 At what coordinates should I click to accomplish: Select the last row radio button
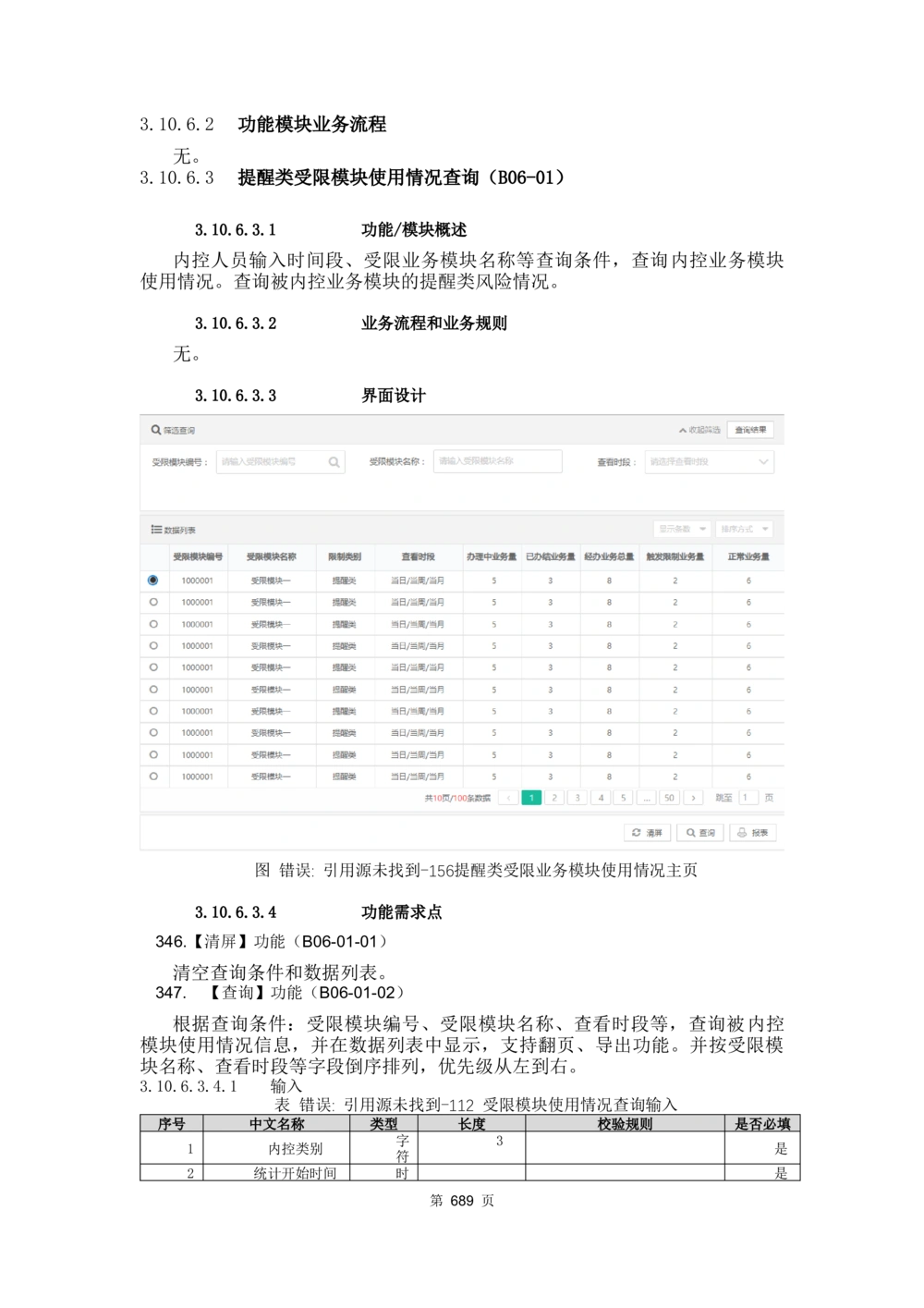[x=153, y=776]
